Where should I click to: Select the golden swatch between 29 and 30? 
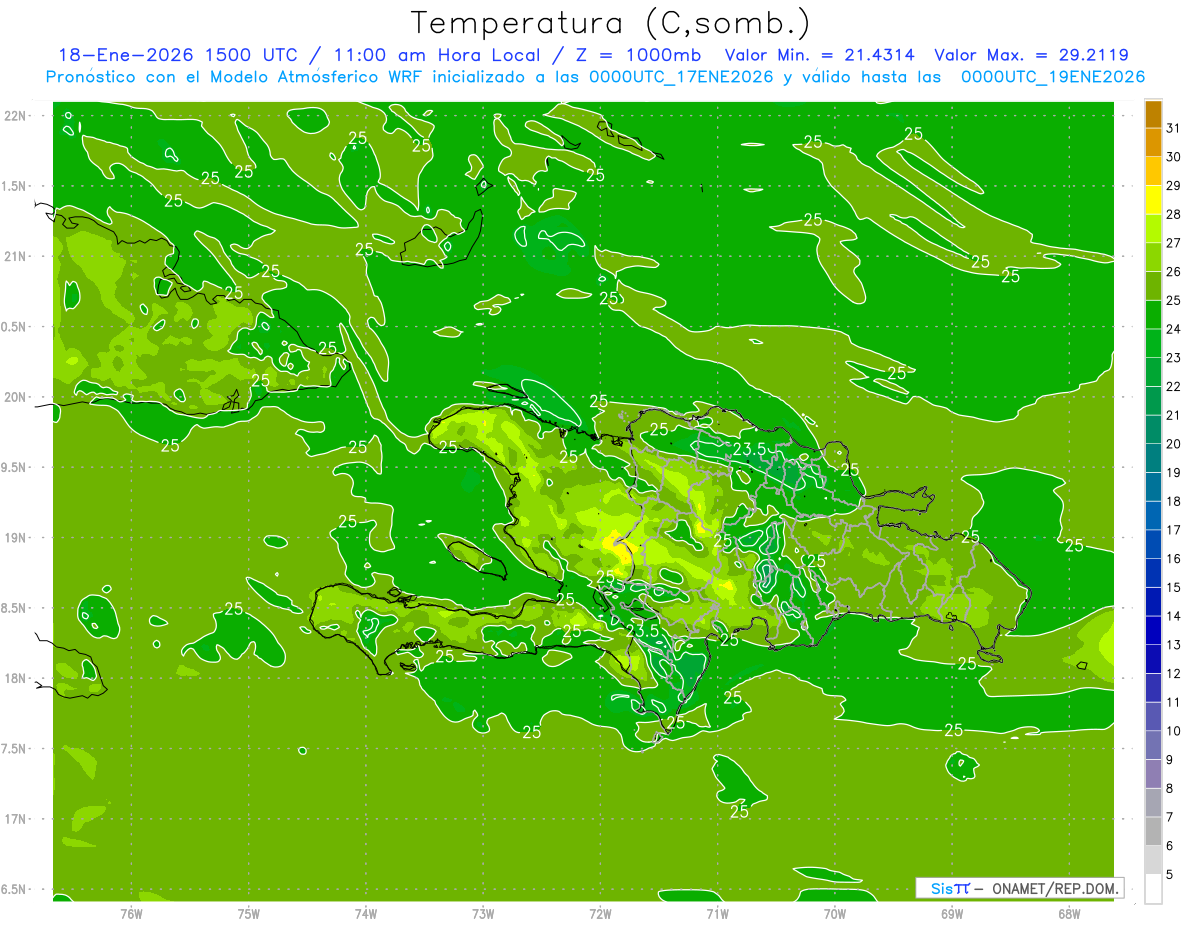1154,172
